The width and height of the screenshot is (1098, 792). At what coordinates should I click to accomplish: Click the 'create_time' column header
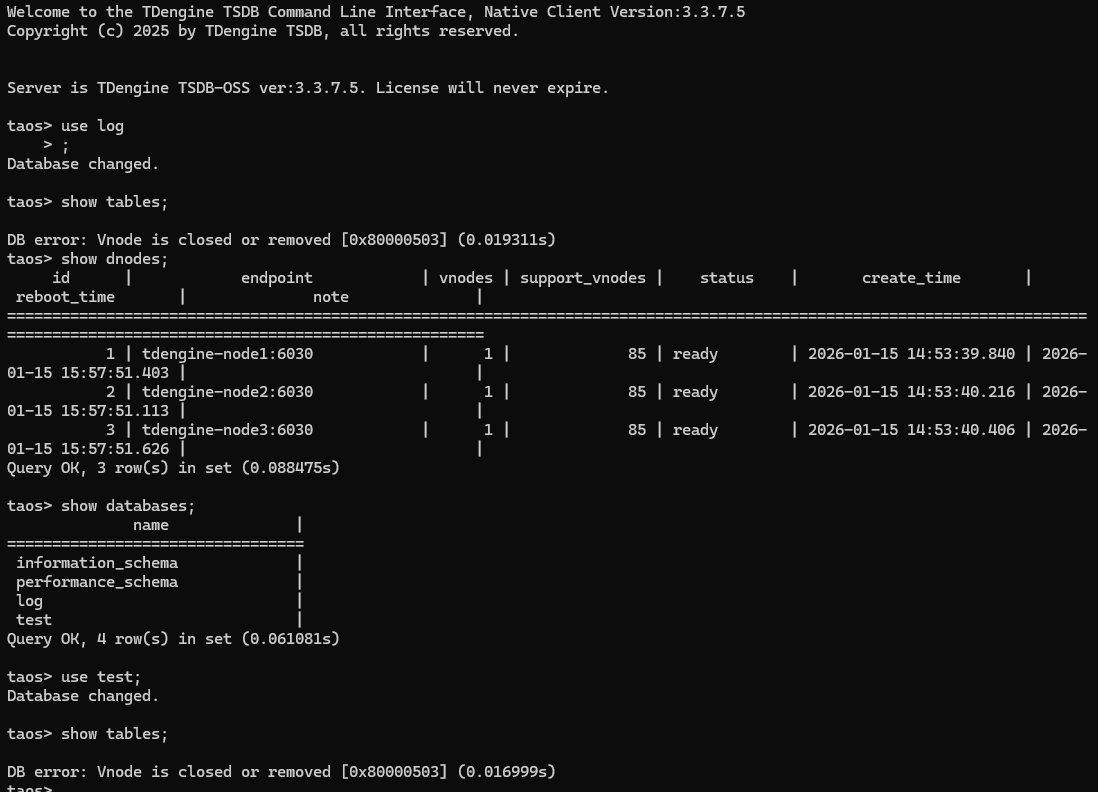[x=911, y=278]
